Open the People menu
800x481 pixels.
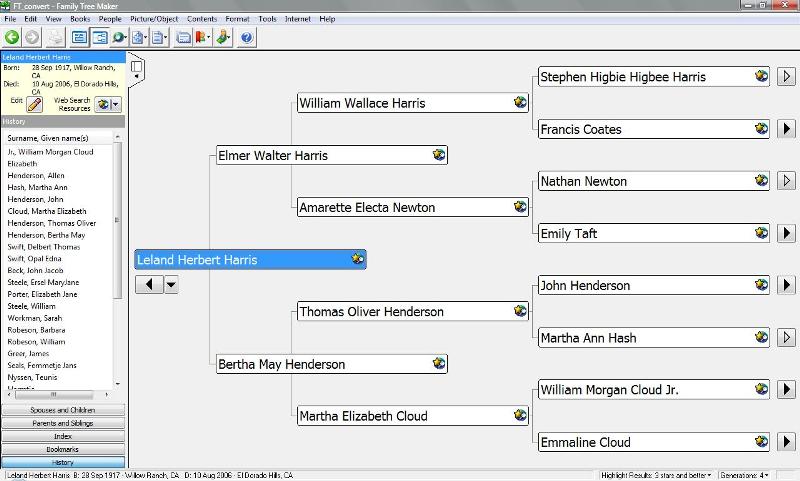click(x=110, y=19)
